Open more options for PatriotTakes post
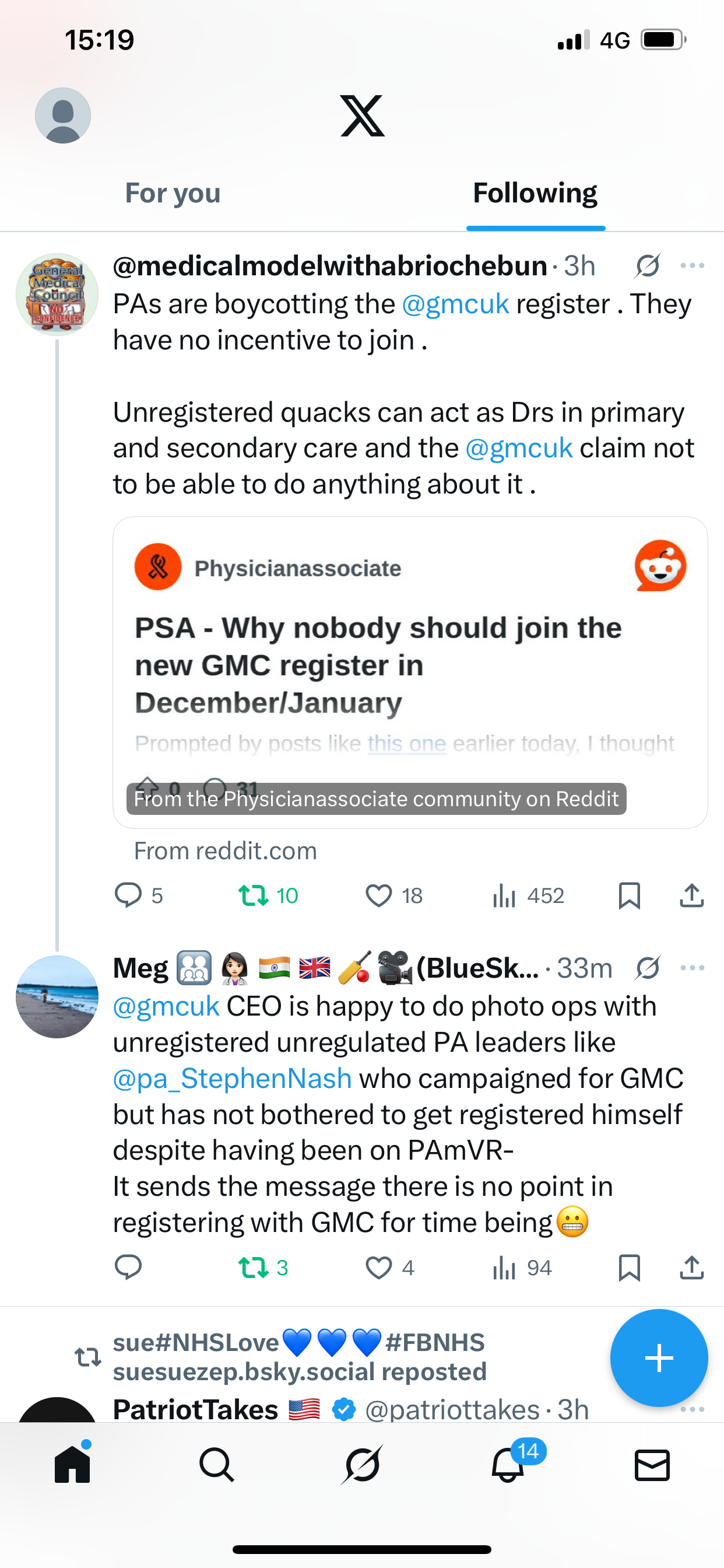 point(693,1410)
